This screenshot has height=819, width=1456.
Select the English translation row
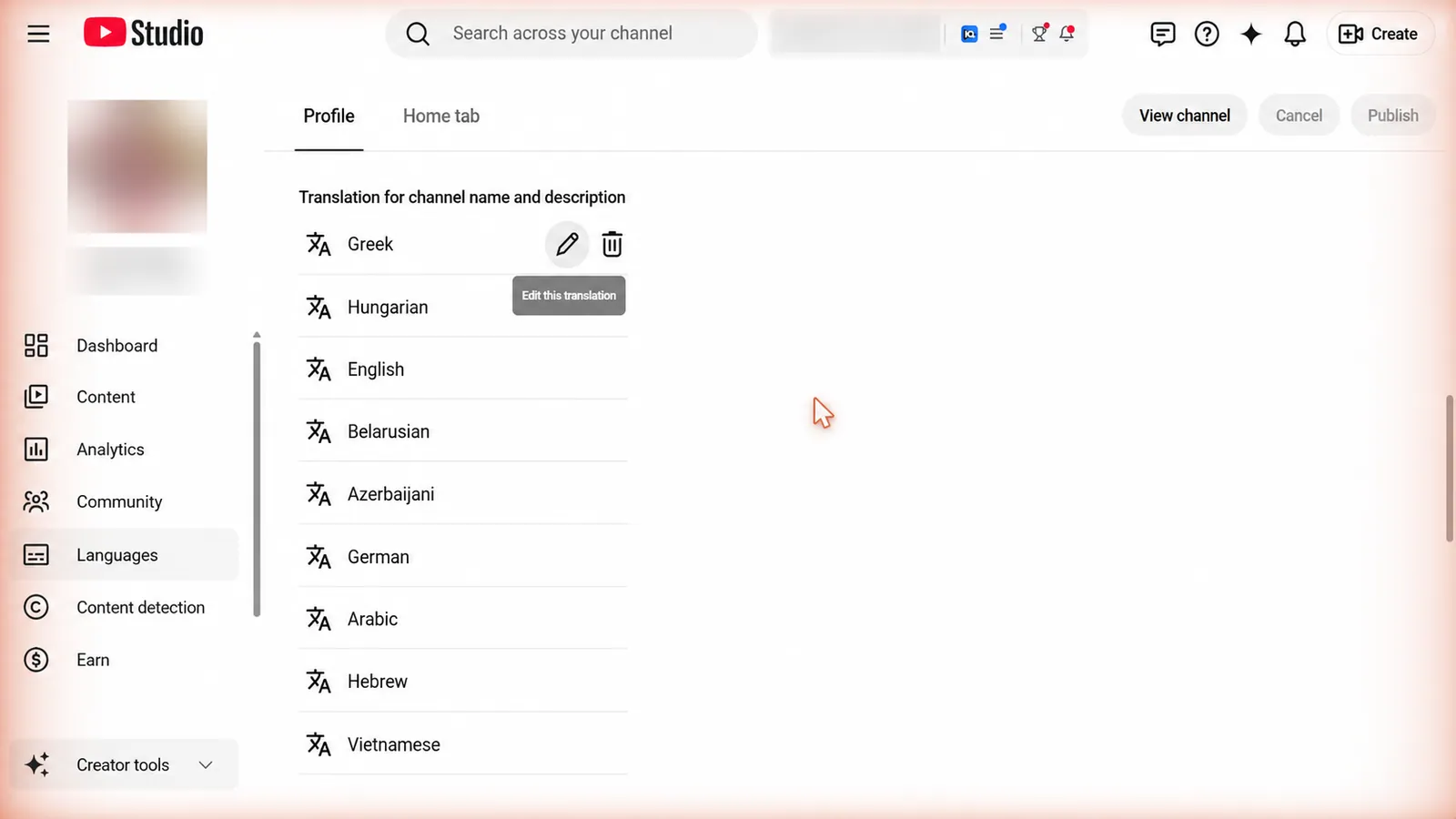[x=463, y=369]
